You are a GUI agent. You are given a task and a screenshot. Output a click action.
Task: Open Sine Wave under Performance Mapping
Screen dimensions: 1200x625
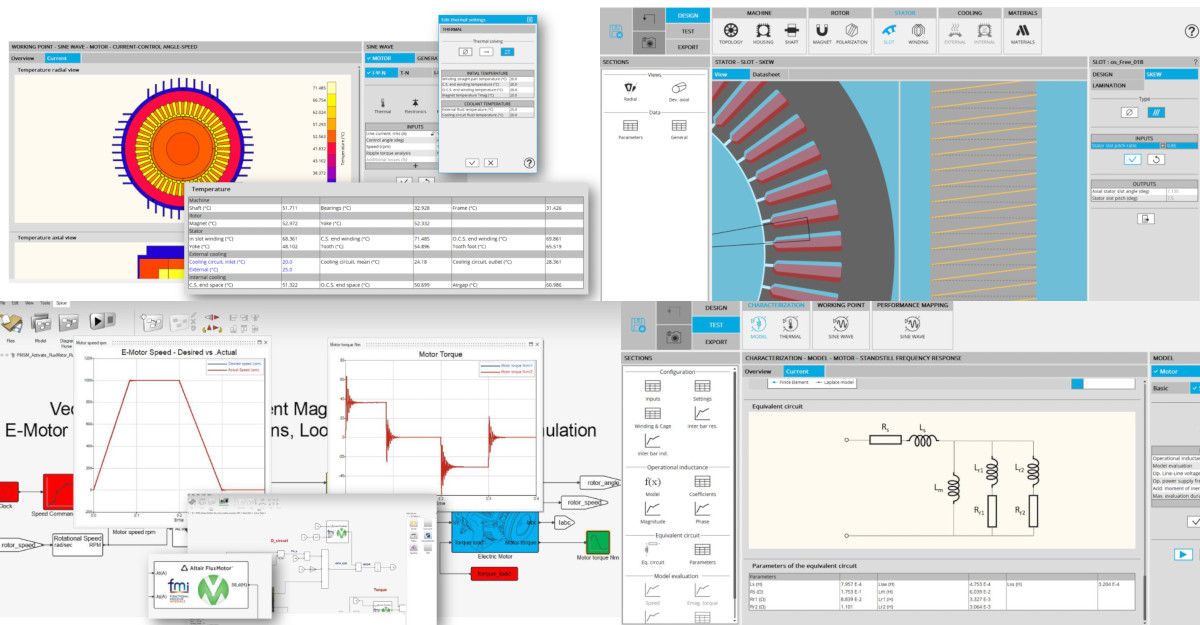pos(912,328)
